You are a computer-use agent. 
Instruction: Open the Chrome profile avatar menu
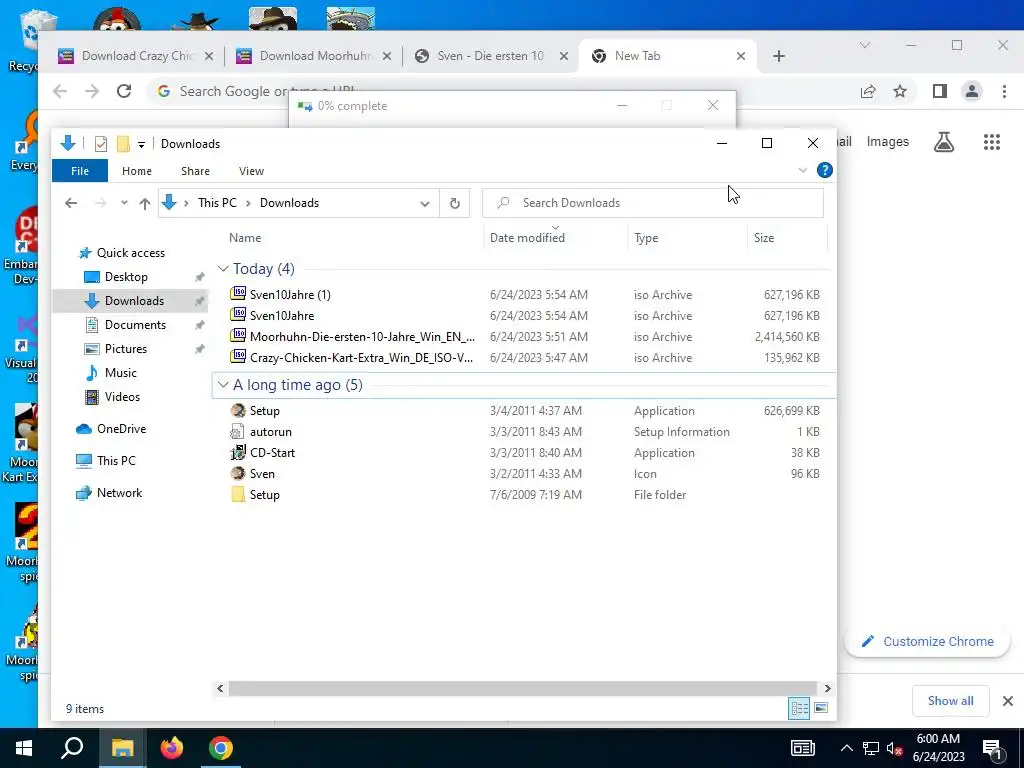pos(972,91)
